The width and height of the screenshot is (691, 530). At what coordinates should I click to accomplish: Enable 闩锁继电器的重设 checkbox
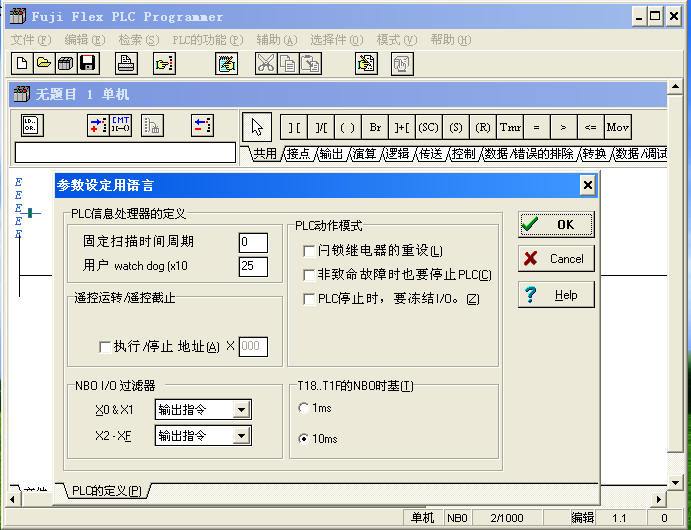310,251
